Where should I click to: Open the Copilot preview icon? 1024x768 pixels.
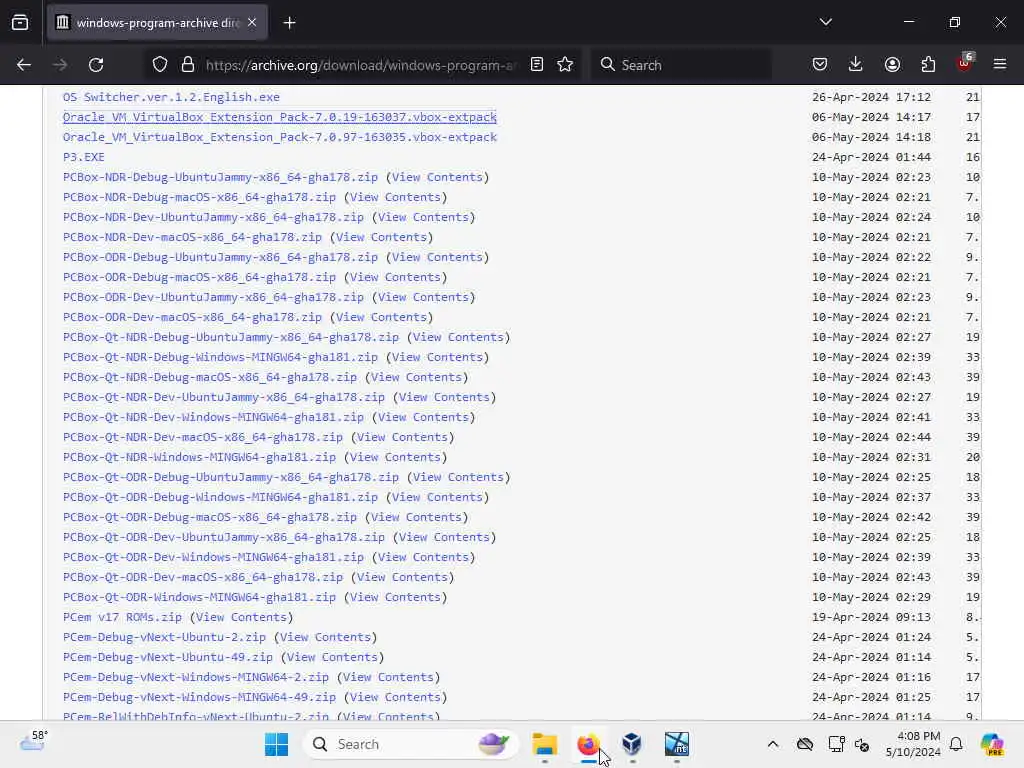[992, 744]
